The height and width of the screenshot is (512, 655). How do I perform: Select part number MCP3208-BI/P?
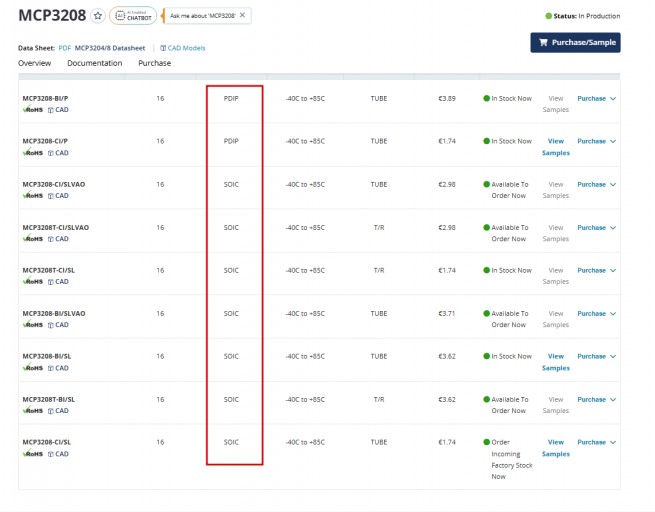[x=45, y=99]
